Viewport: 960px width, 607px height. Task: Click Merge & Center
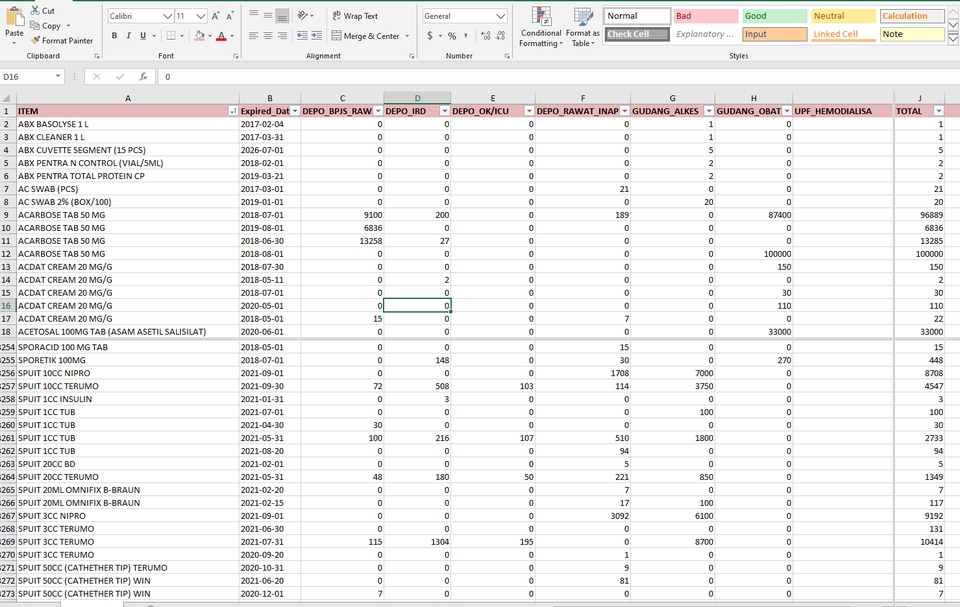click(x=366, y=36)
